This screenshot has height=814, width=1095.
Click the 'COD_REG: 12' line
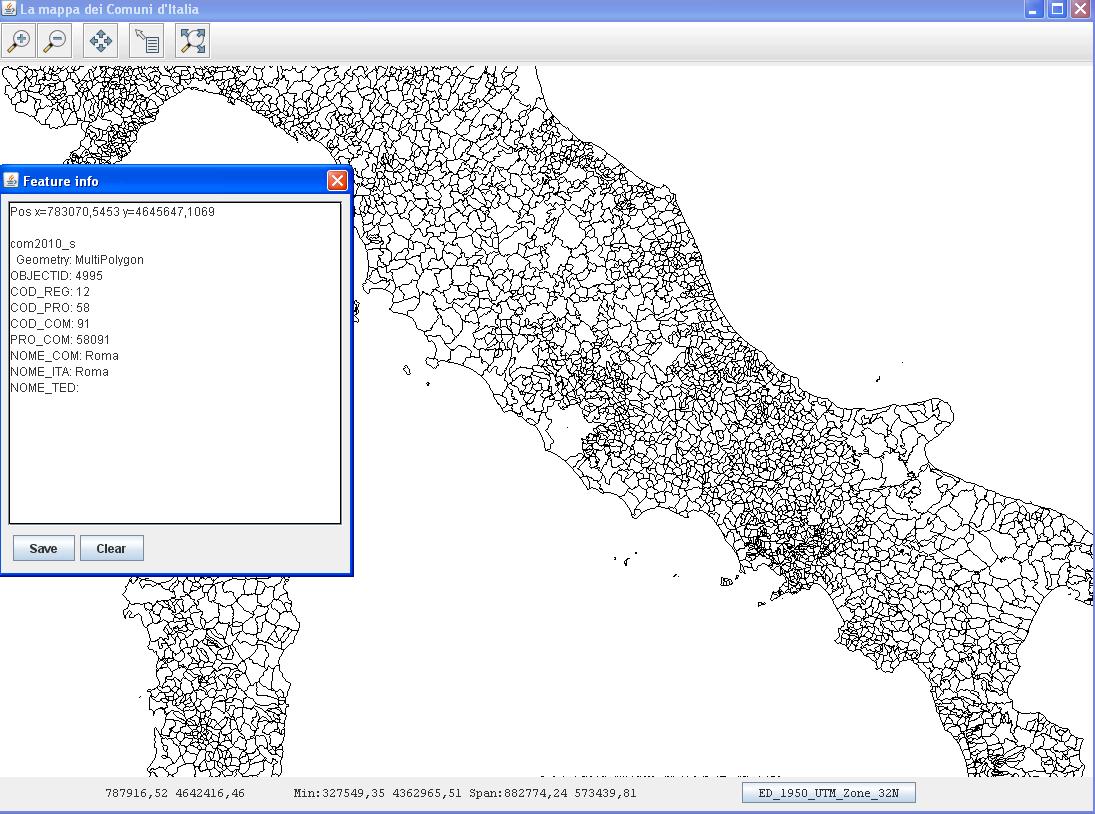50,292
